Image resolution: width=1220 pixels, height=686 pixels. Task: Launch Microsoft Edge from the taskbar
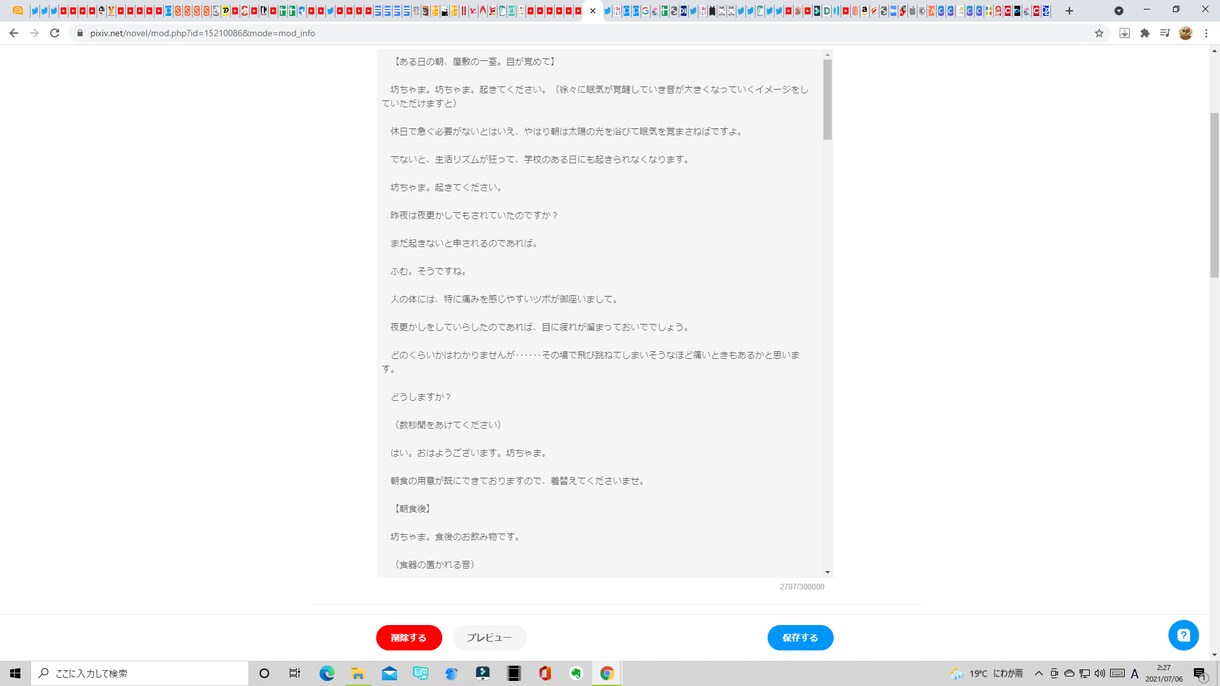pos(327,673)
